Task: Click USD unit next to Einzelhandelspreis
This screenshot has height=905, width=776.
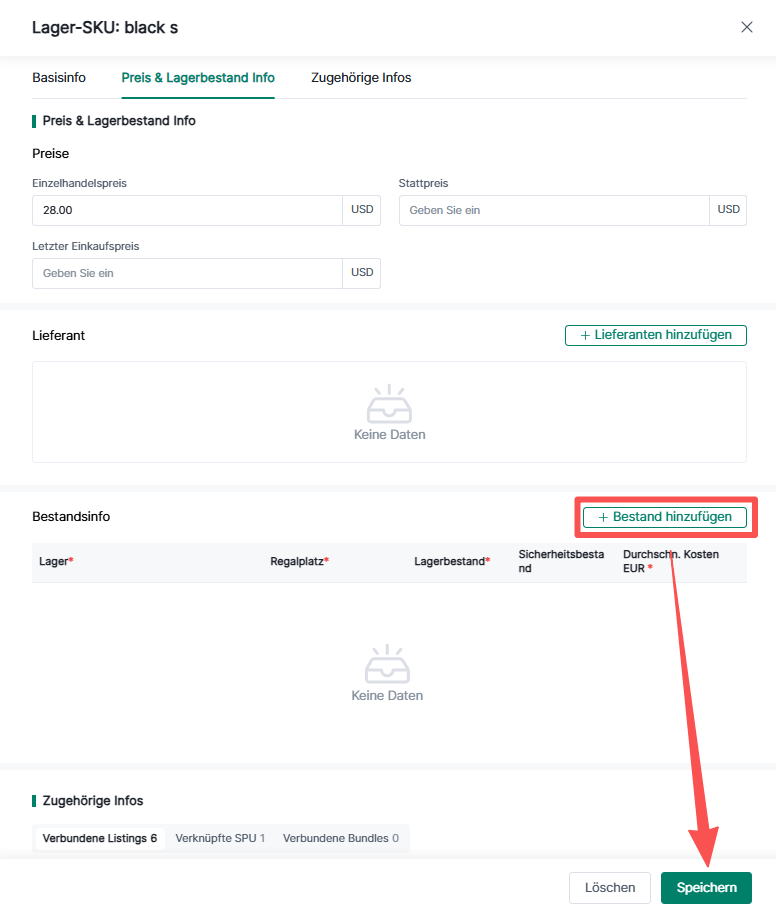Action: (x=362, y=211)
